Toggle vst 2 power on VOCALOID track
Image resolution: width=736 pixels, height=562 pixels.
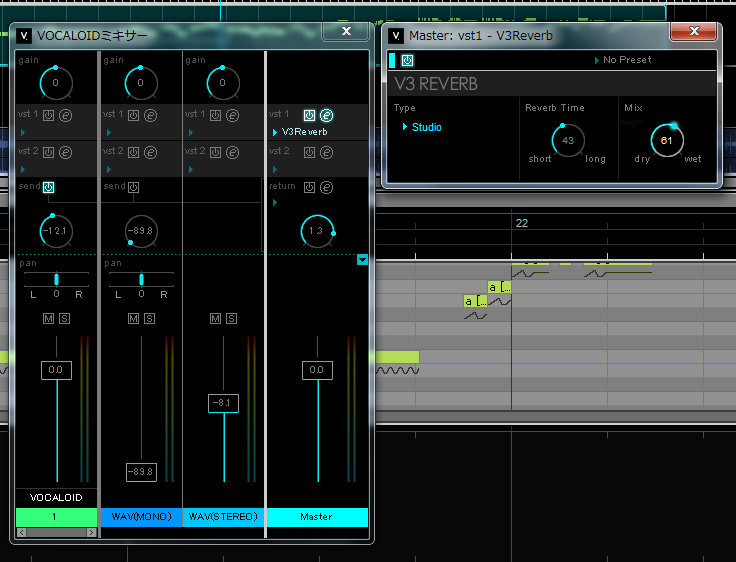(48, 152)
